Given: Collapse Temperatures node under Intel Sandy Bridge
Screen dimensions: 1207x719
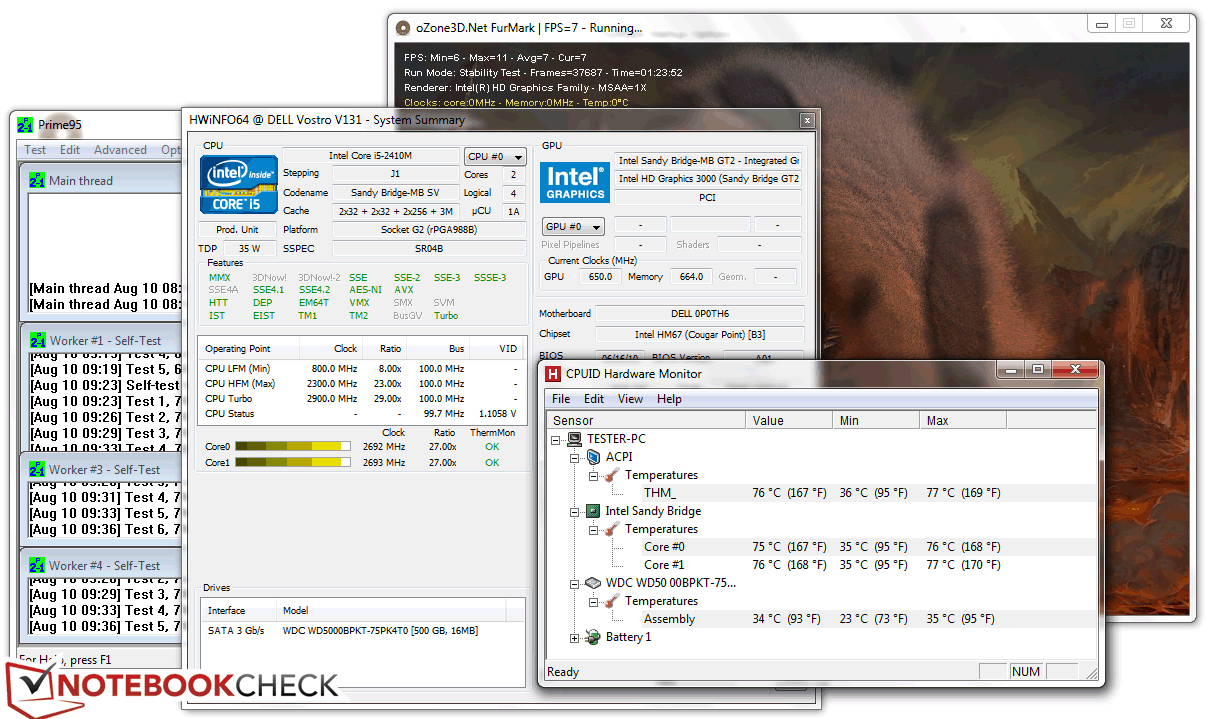Looking at the screenshot, I should (x=593, y=529).
